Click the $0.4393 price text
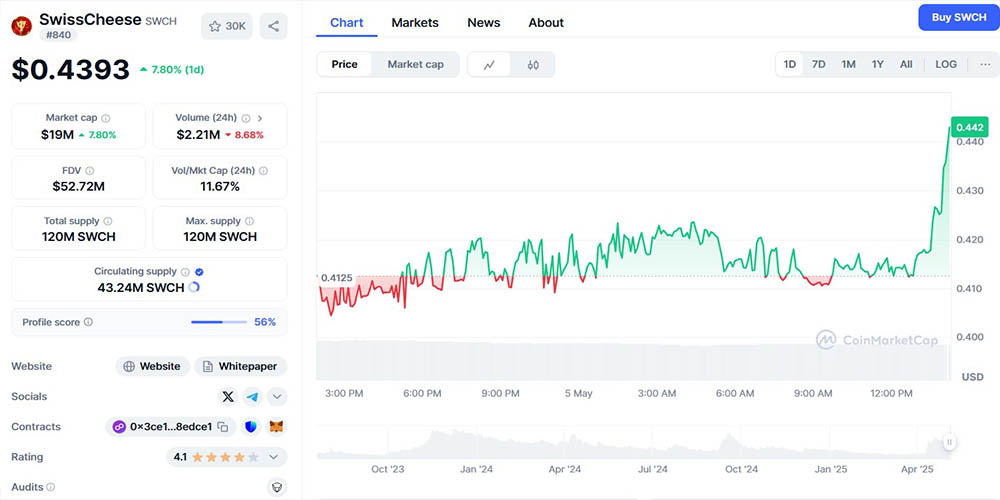1000x500 pixels. coord(70,70)
